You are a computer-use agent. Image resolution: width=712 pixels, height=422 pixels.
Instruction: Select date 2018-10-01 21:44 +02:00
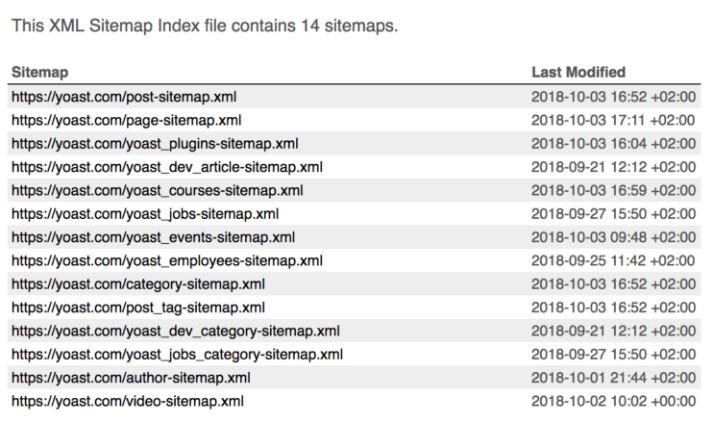[613, 378]
